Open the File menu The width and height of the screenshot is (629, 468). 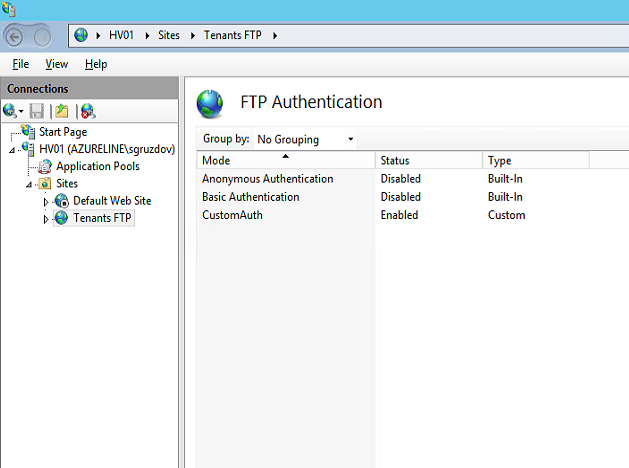(20, 64)
